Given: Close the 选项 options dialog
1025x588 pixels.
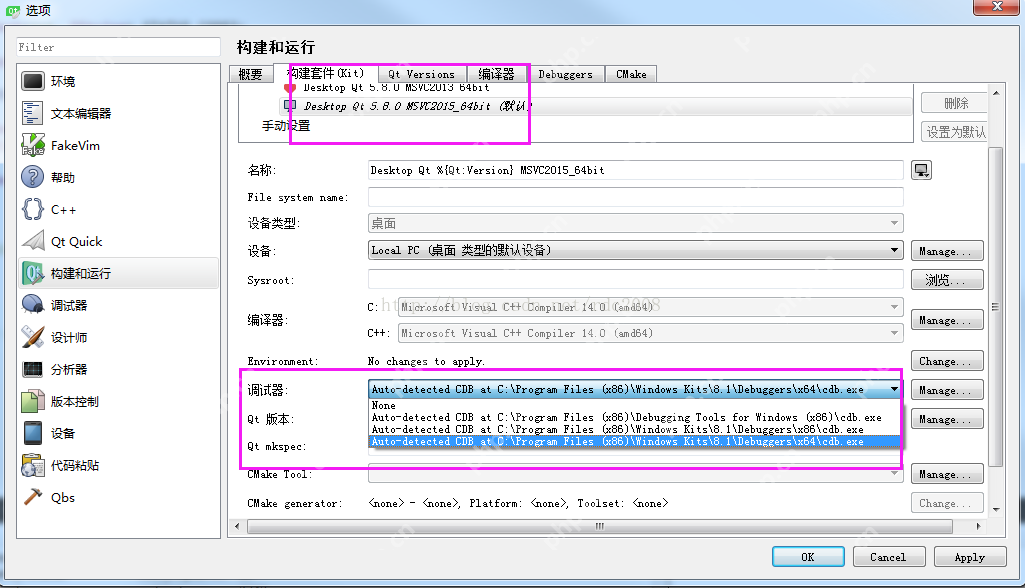Looking at the screenshot, I should click(x=996, y=7).
